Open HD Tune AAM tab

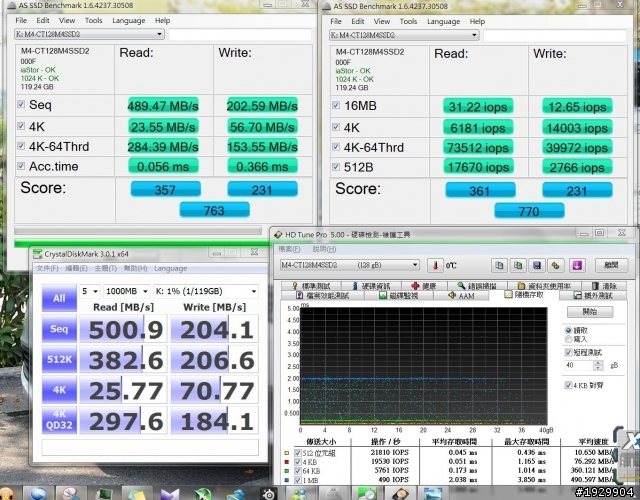pyautogui.click(x=461, y=296)
